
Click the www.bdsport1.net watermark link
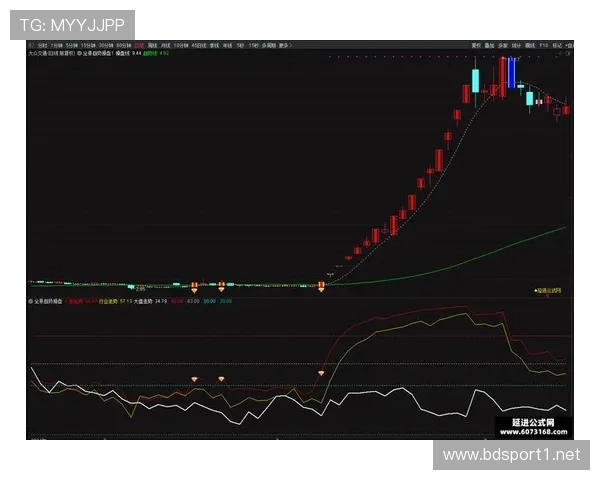[511, 455]
